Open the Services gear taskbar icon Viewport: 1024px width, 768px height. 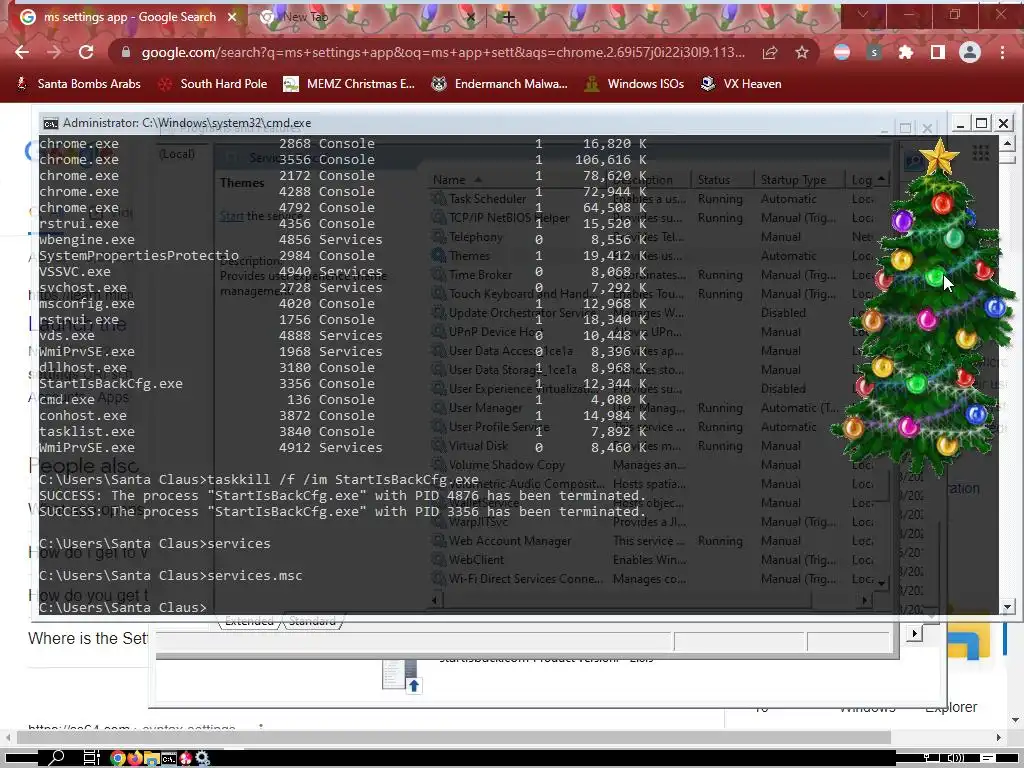click(202, 758)
